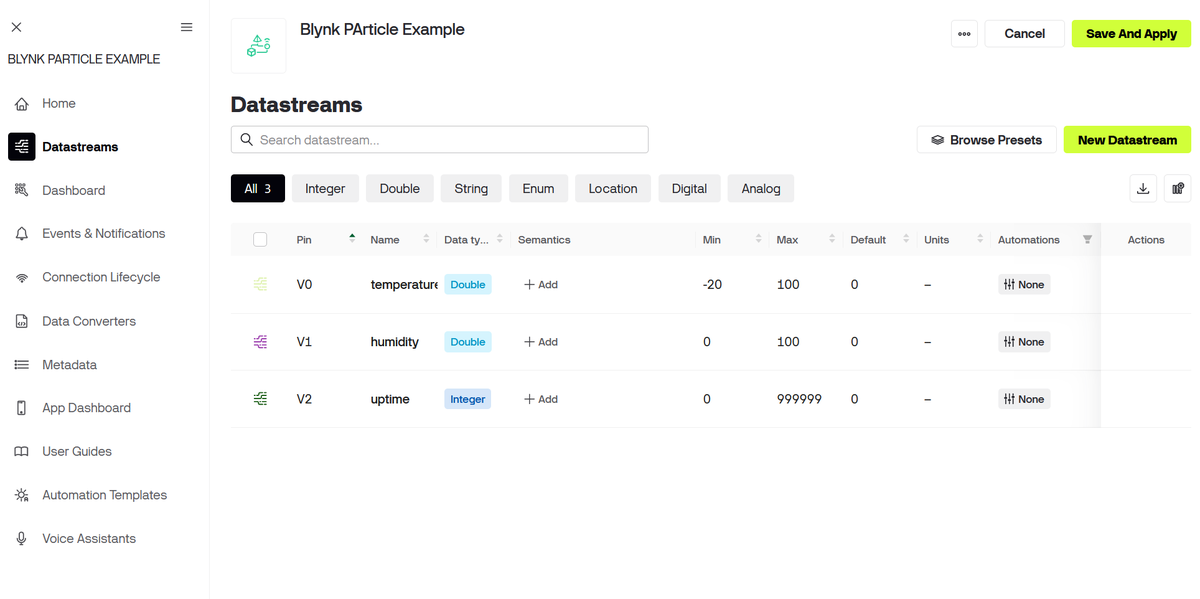Click the 999999 max value

tap(799, 399)
